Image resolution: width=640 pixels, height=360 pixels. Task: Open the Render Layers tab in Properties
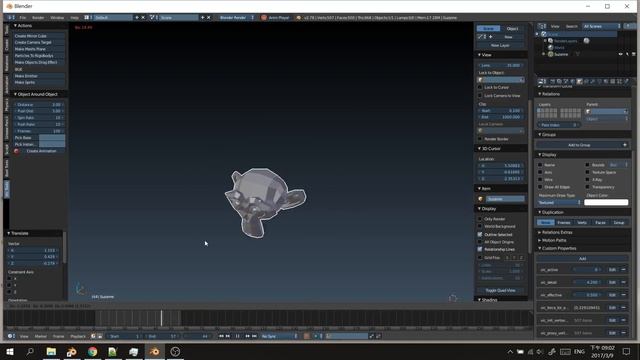click(x=560, y=82)
